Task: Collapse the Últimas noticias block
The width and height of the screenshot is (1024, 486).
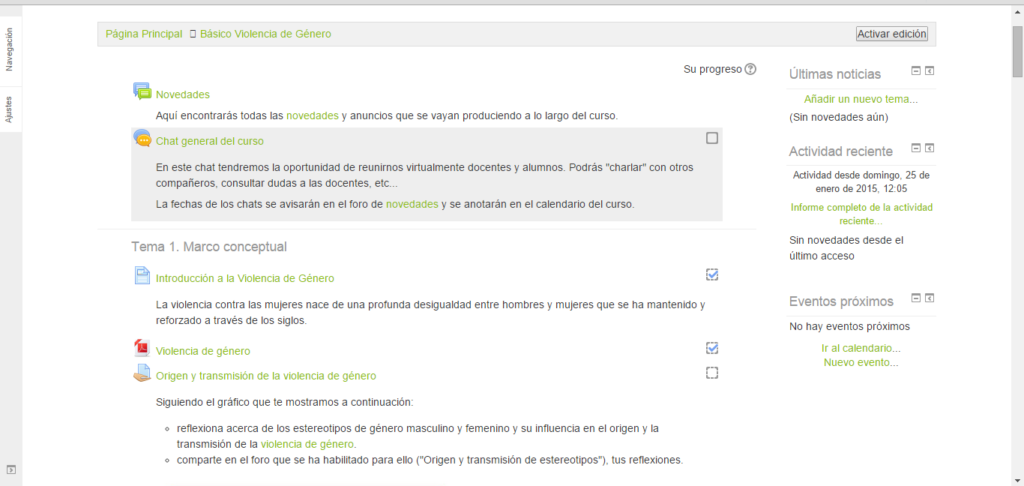Action: click(x=915, y=71)
